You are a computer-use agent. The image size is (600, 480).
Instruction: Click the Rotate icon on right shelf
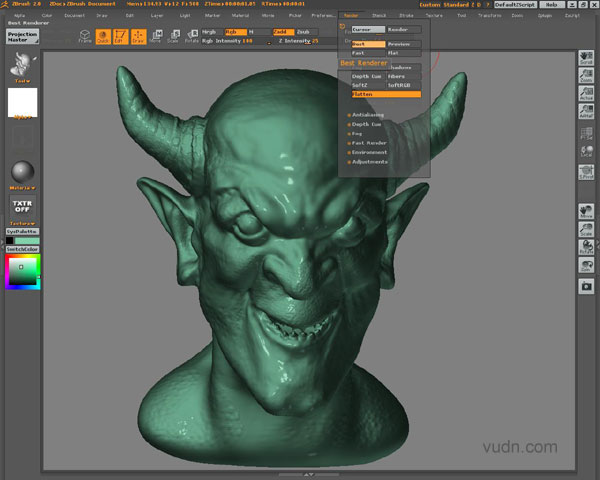[586, 247]
